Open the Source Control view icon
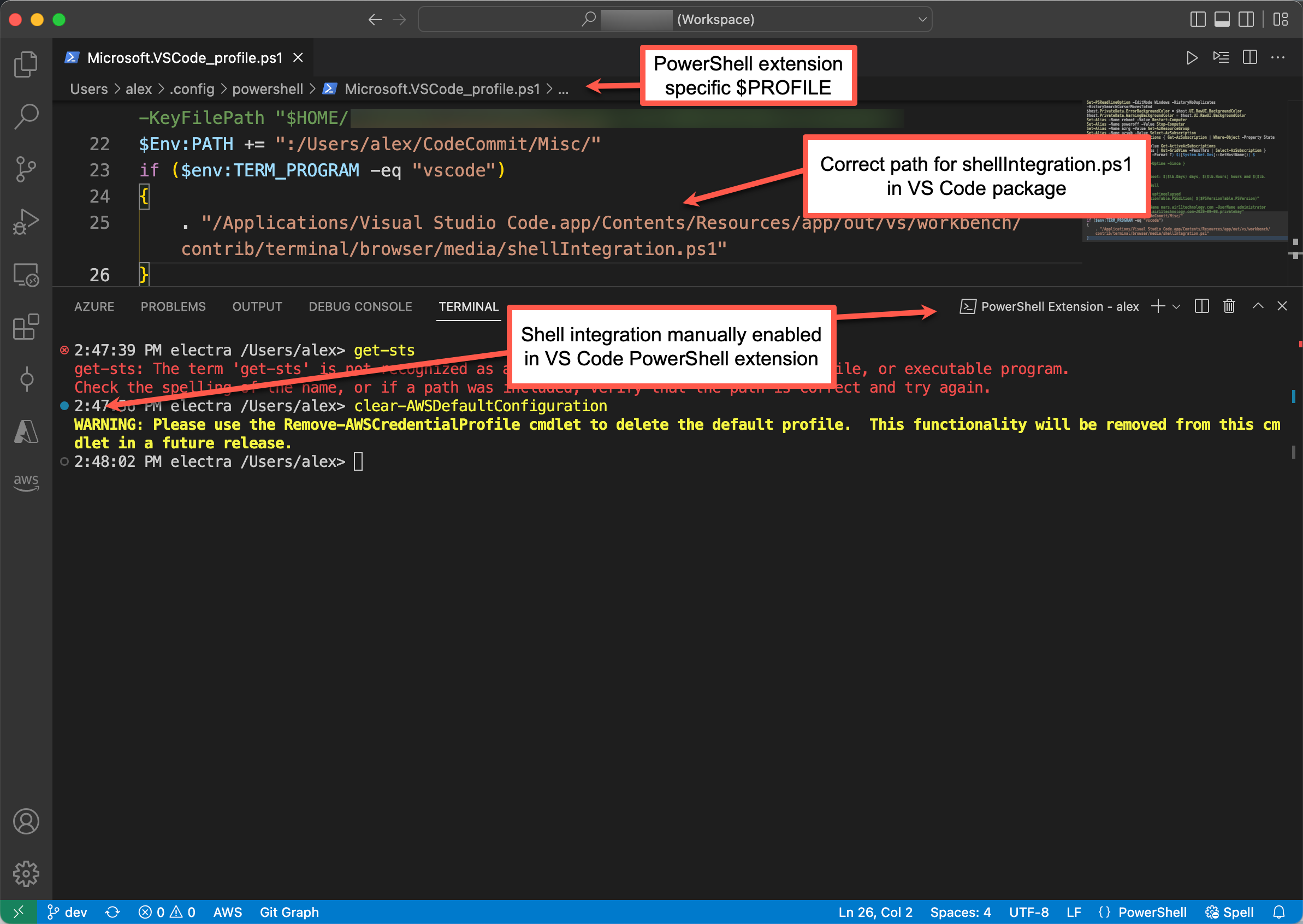 click(26, 169)
